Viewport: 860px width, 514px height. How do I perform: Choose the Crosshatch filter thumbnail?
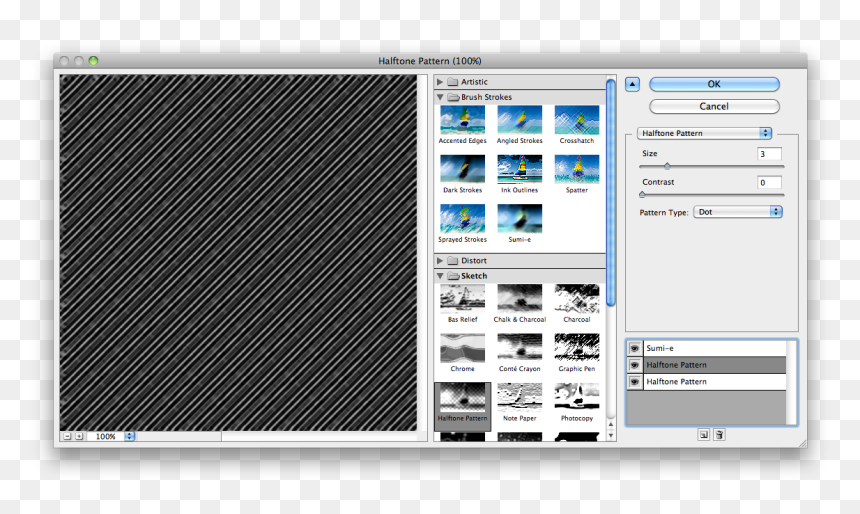(x=576, y=120)
